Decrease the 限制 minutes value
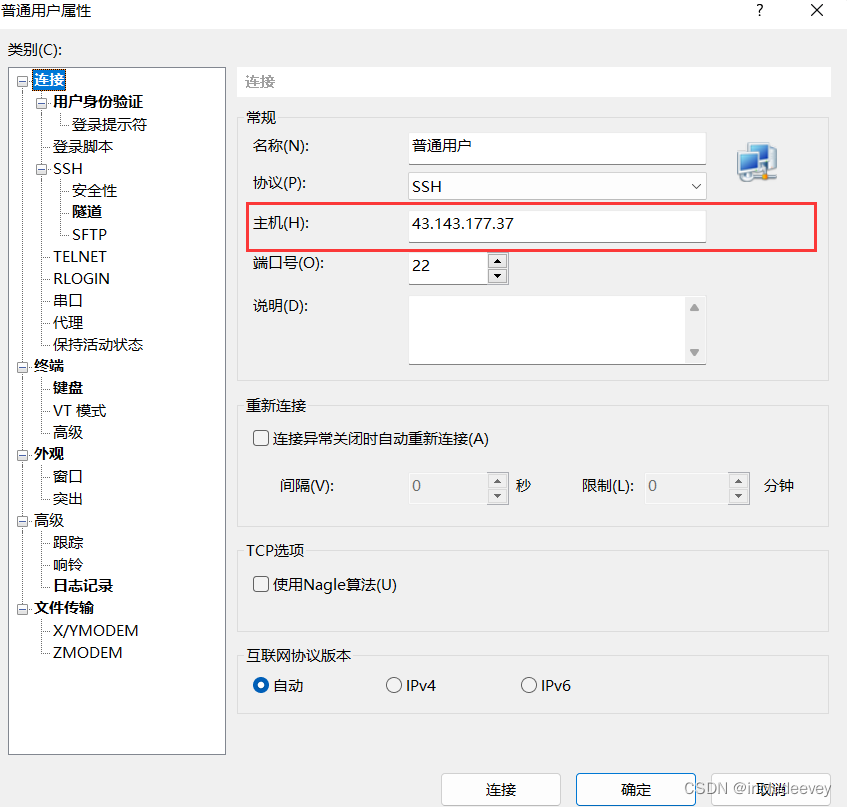The image size is (847, 807). (738, 495)
